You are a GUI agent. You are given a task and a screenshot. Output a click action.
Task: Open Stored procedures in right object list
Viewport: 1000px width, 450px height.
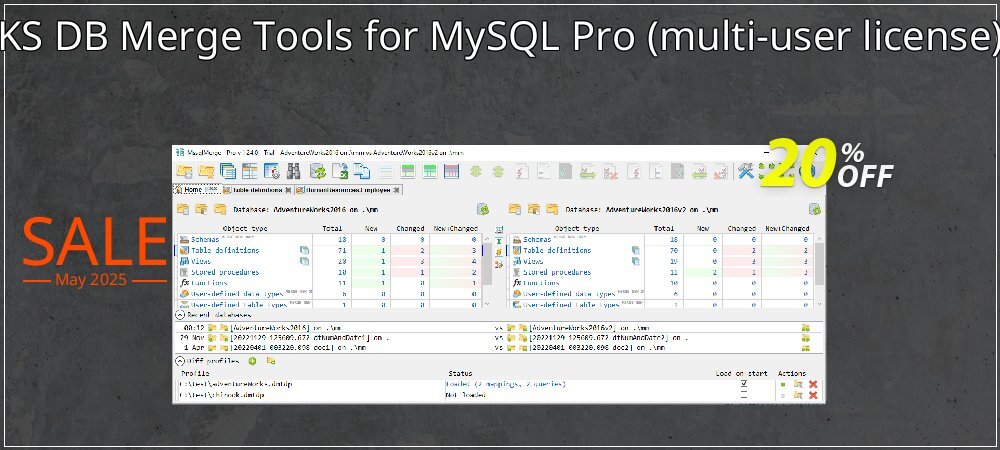coord(557,272)
